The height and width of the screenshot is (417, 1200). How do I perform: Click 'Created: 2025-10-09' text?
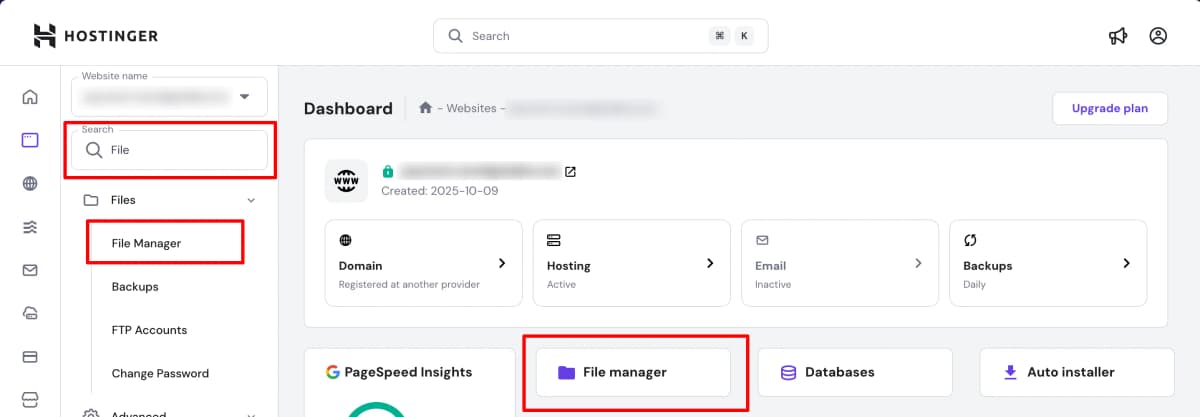tap(440, 190)
